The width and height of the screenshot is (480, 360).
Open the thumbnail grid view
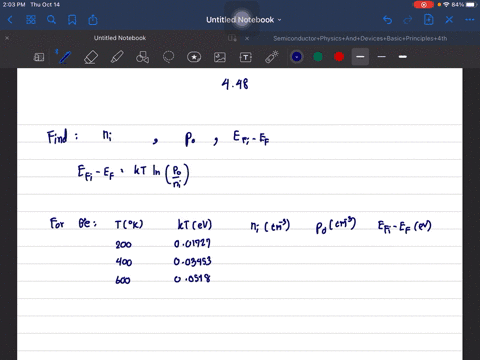[x=31, y=20]
